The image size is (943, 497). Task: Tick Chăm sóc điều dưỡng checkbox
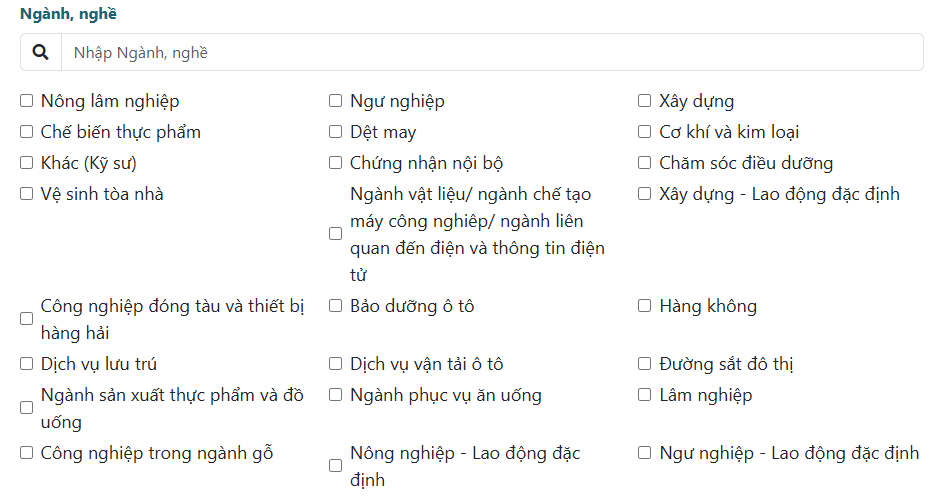click(x=644, y=162)
